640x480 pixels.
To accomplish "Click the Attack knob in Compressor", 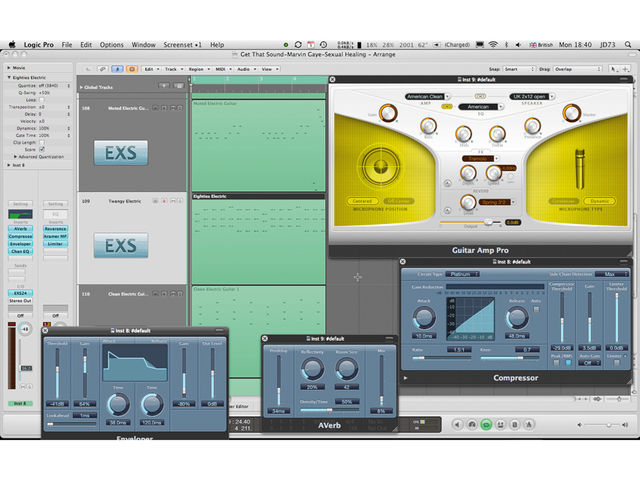I will pos(424,318).
